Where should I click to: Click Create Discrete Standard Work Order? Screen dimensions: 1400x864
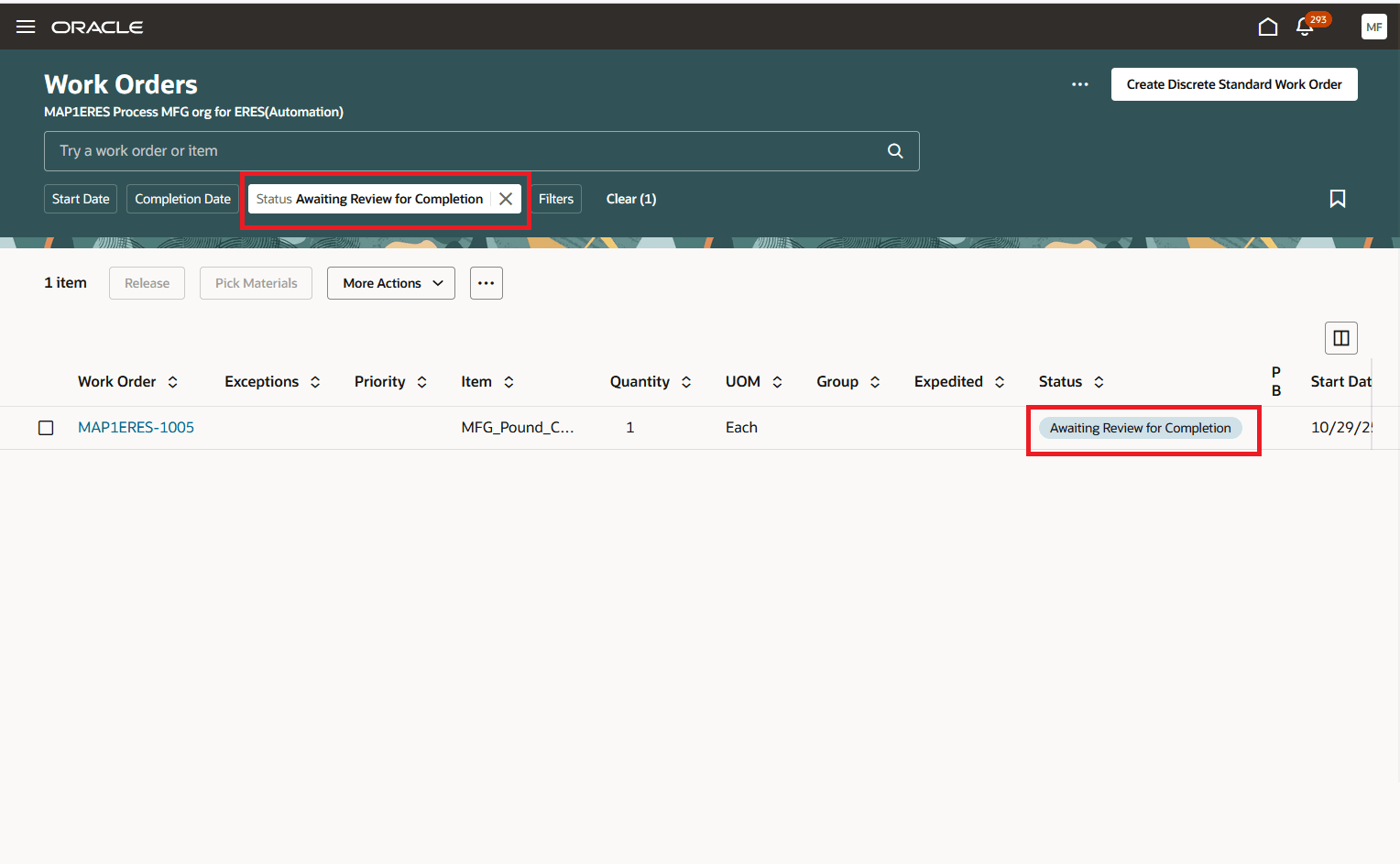click(1234, 84)
